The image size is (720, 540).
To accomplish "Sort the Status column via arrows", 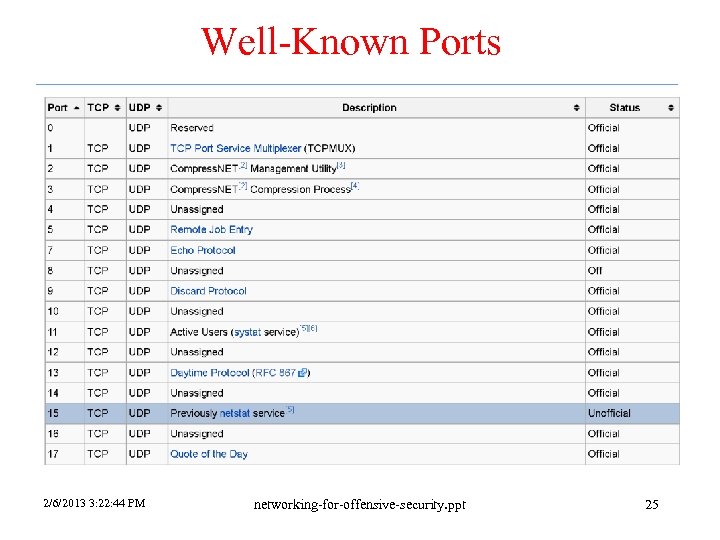I will click(x=671, y=108).
